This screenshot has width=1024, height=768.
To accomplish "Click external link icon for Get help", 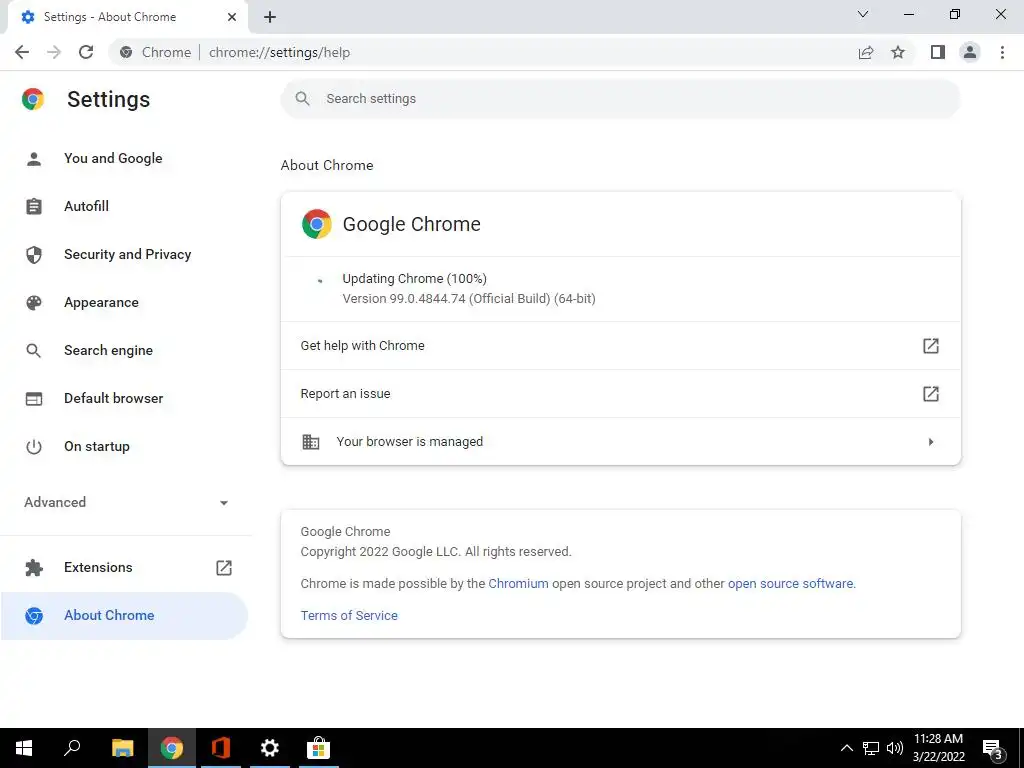I will pyautogui.click(x=930, y=346).
